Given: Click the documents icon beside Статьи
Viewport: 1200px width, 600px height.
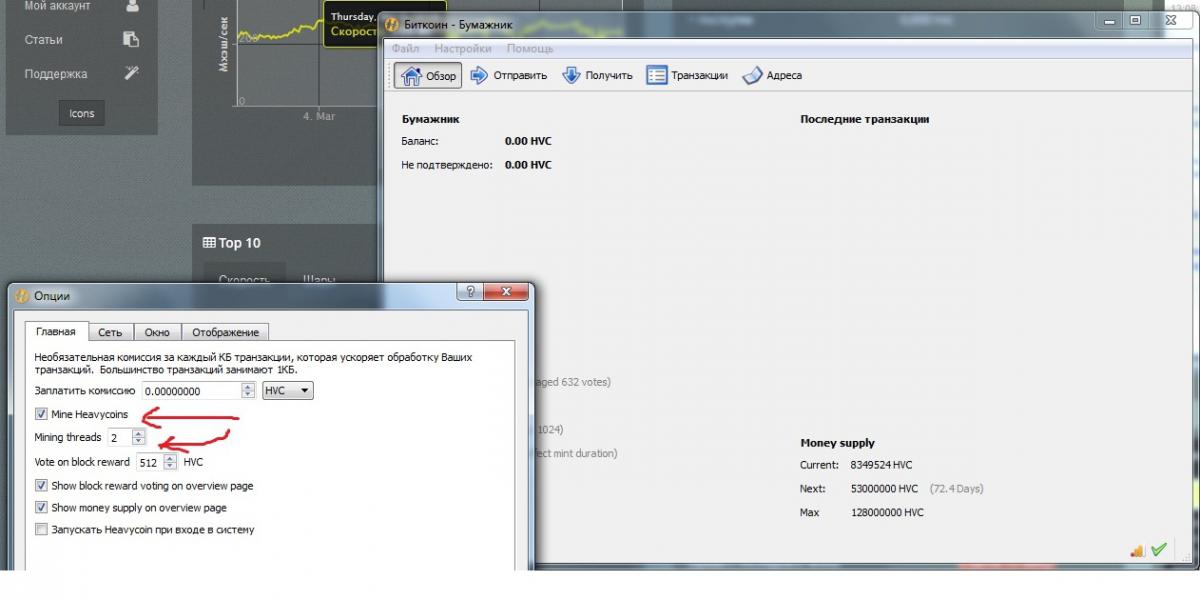Looking at the screenshot, I should tap(131, 39).
